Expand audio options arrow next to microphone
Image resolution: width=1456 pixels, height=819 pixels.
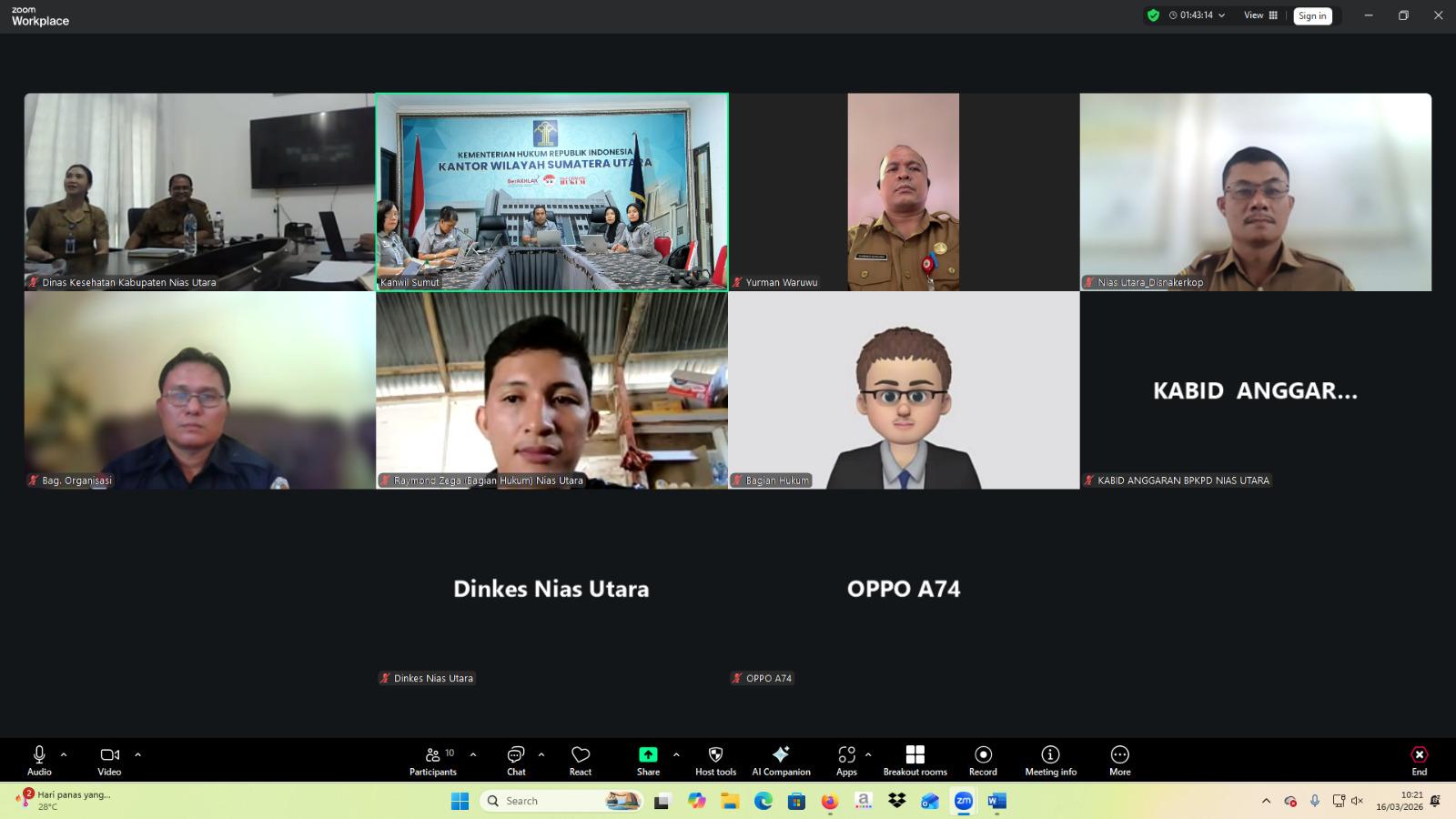(64, 754)
